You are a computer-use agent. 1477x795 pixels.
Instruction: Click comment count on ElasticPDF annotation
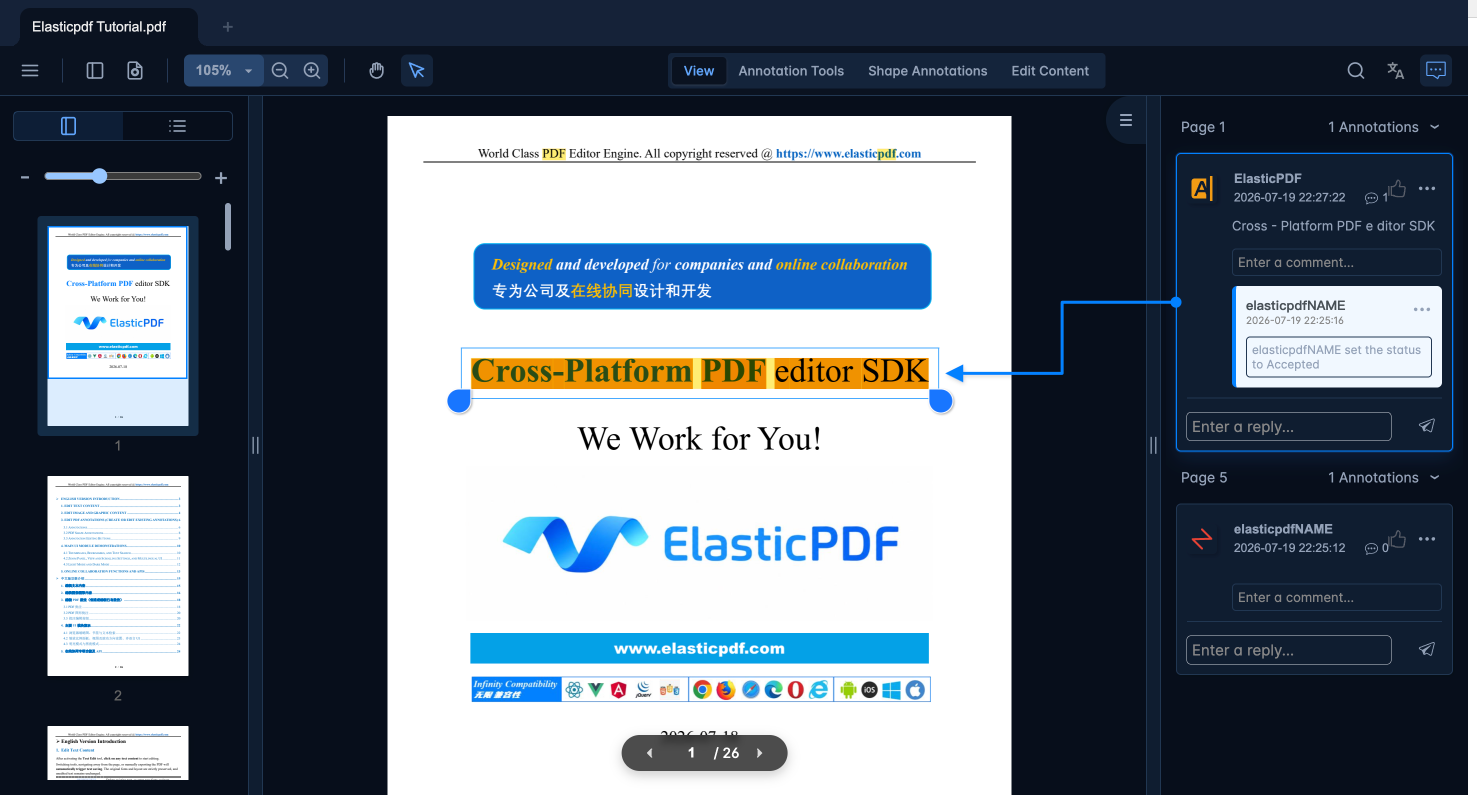point(1376,198)
